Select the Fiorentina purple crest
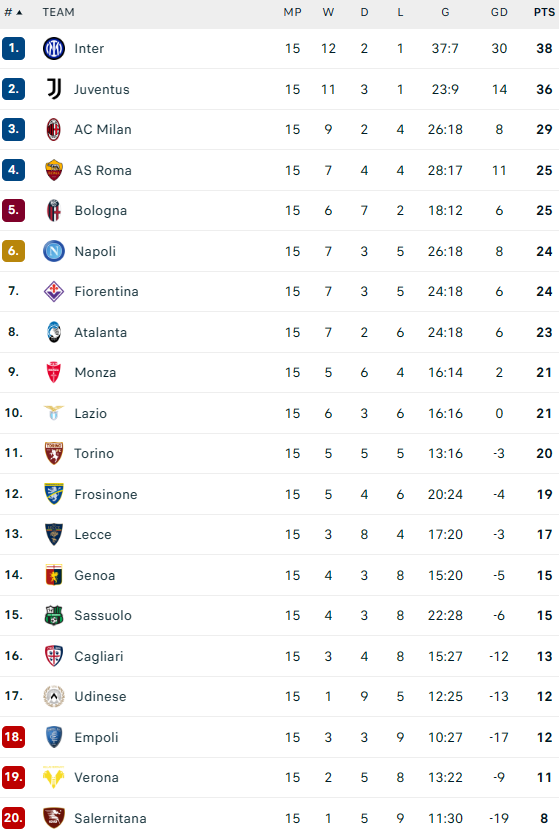The width and height of the screenshot is (559, 829). pos(53,291)
